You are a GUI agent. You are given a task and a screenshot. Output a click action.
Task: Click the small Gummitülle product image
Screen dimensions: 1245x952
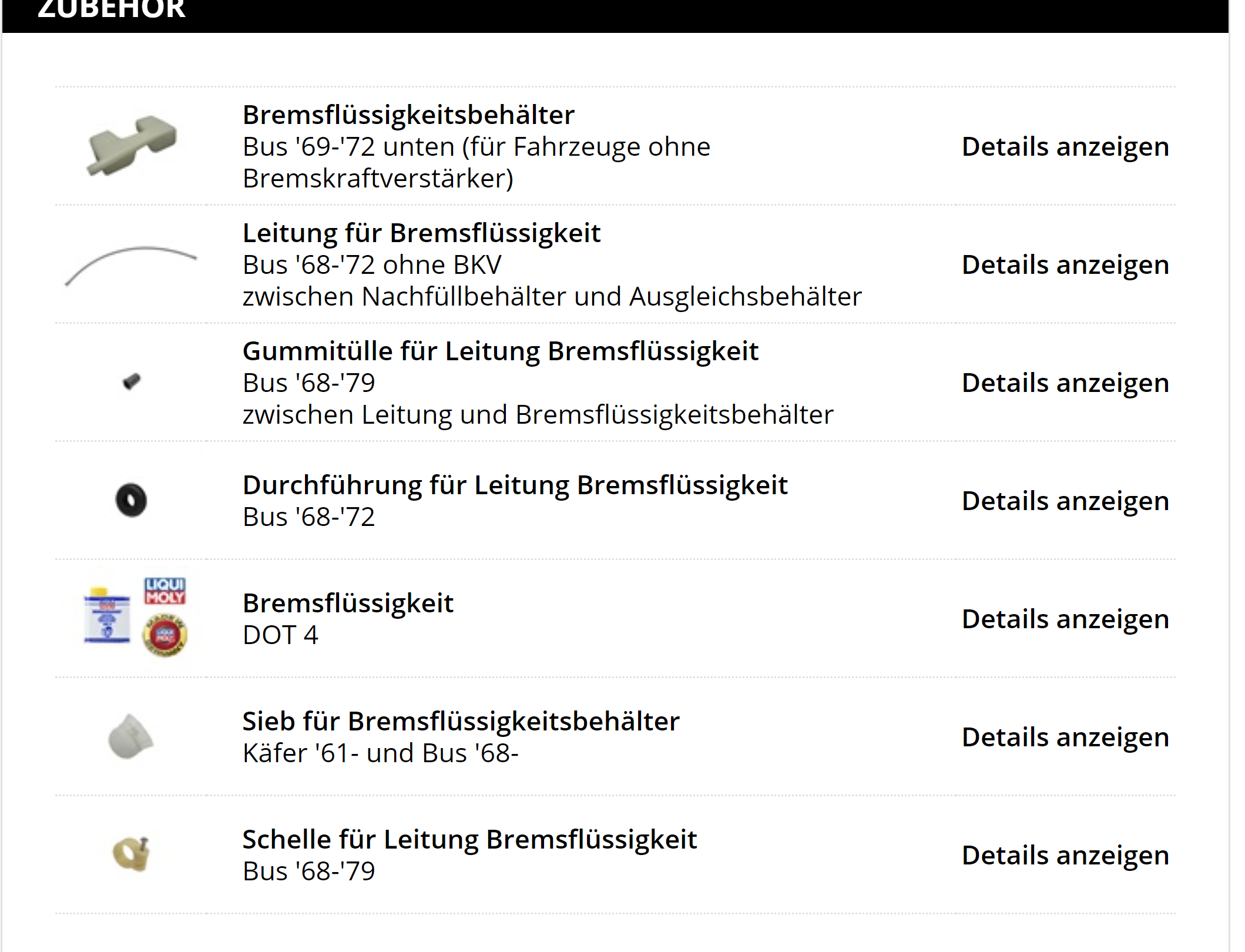coord(132,381)
